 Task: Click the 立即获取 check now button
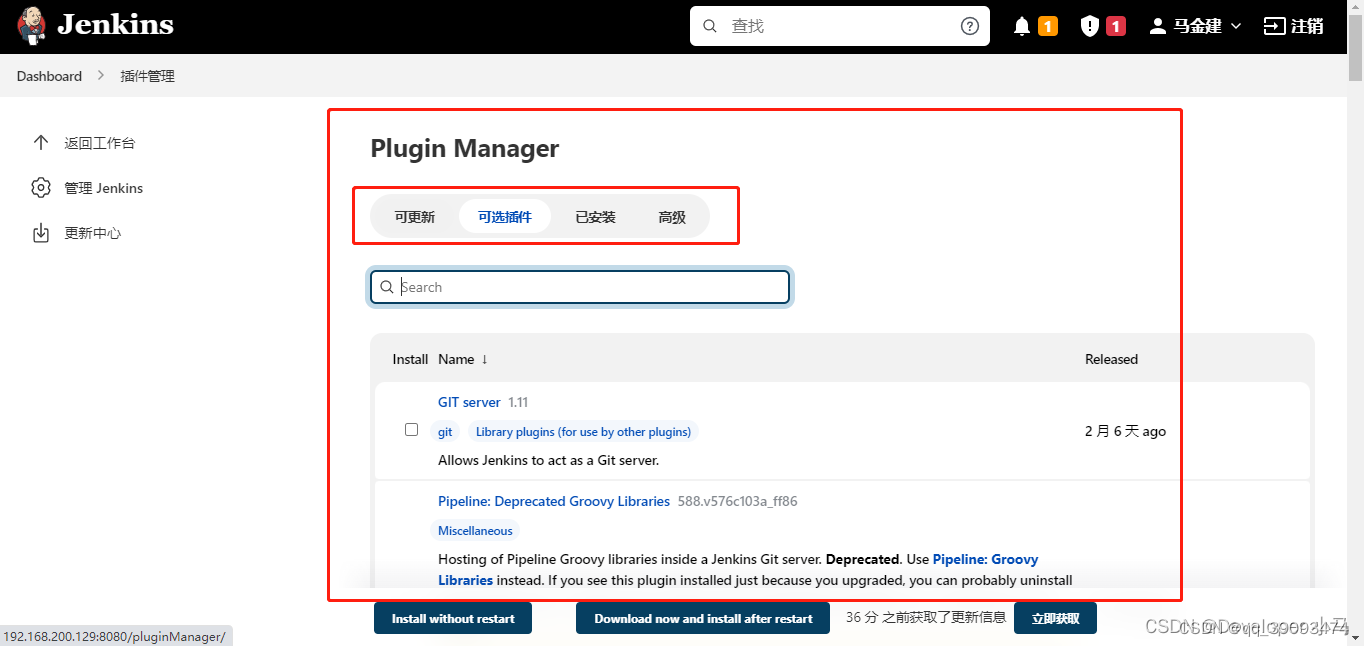1055,618
